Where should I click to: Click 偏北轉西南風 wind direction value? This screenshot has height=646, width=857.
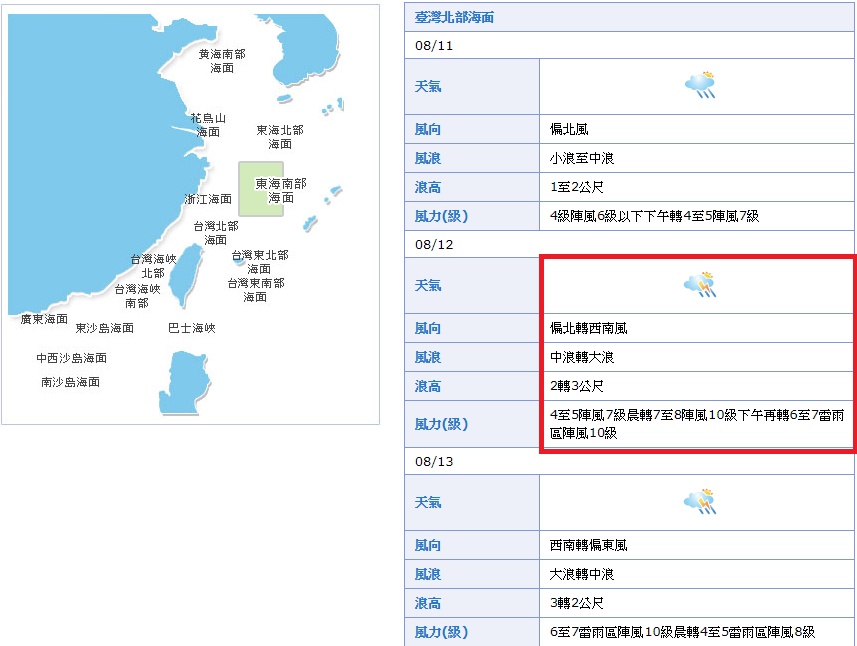589,328
